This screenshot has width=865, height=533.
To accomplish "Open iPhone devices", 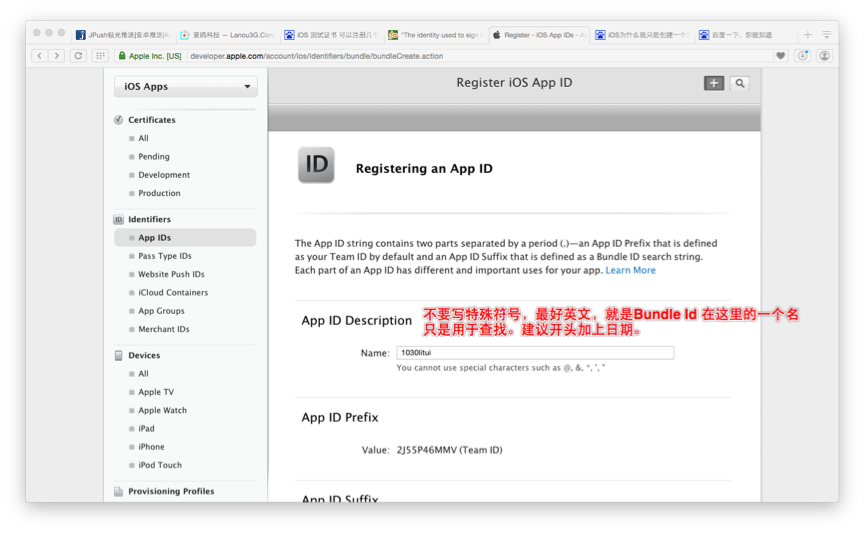I will 151,447.
